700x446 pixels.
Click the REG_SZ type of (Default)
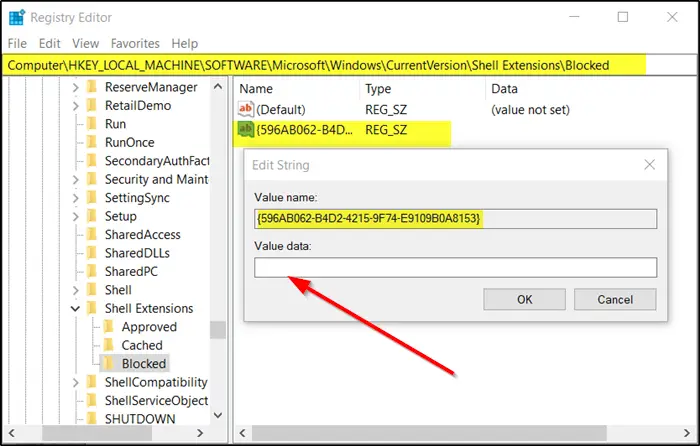tap(386, 110)
